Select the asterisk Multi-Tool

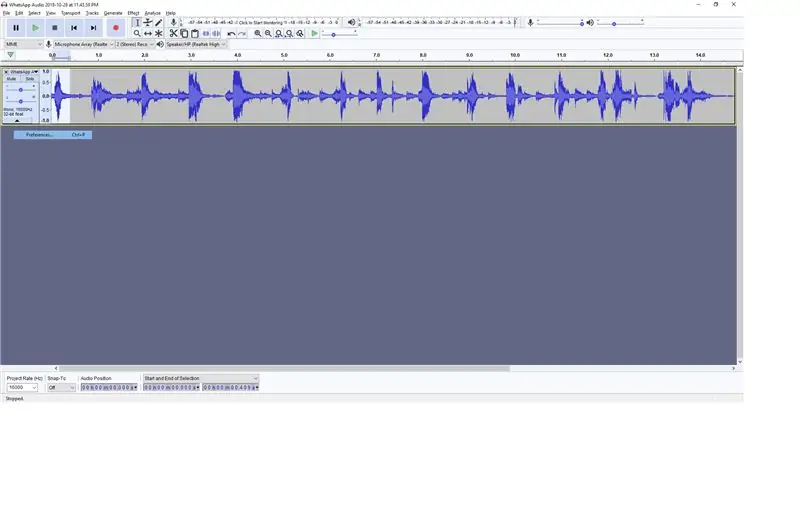click(158, 34)
